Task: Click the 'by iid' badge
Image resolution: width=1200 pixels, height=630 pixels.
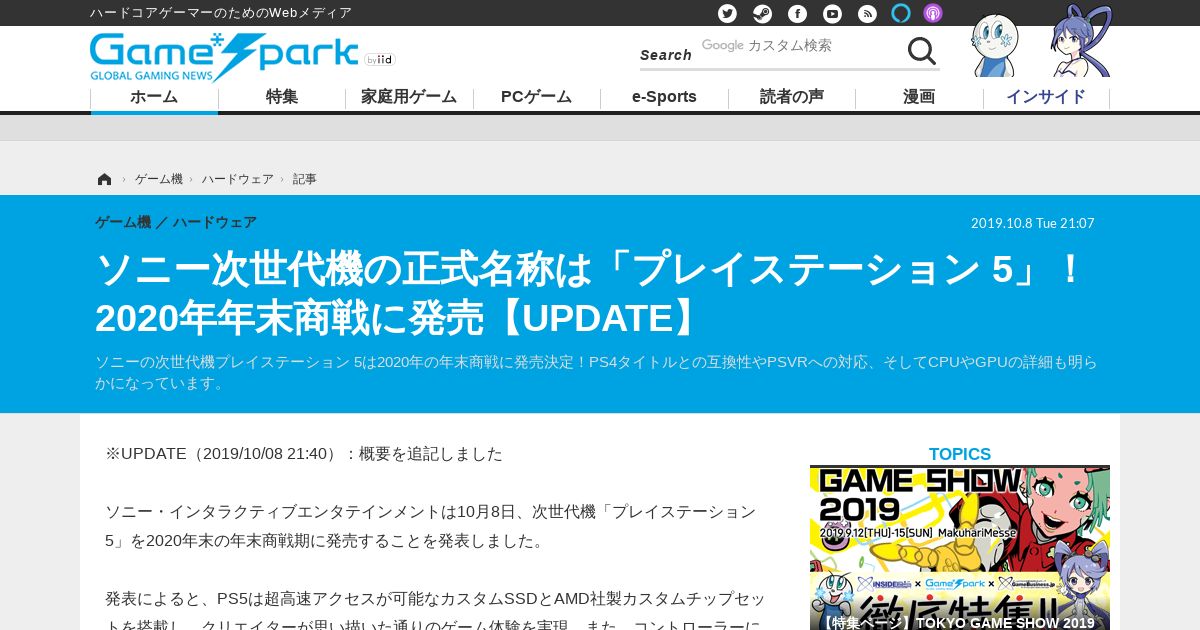Action: (380, 60)
